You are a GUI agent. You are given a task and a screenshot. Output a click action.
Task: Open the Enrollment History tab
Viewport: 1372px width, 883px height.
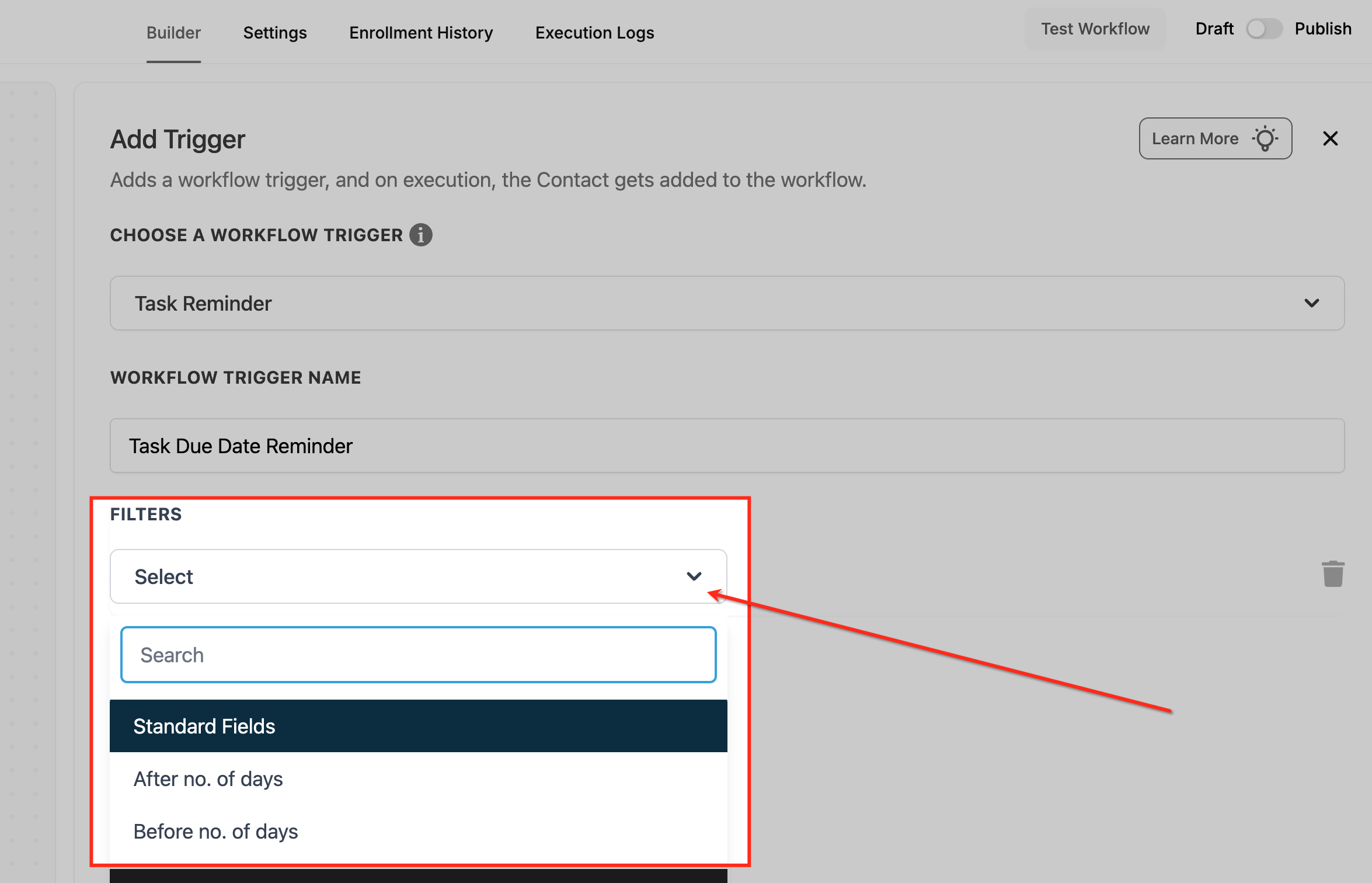420,33
